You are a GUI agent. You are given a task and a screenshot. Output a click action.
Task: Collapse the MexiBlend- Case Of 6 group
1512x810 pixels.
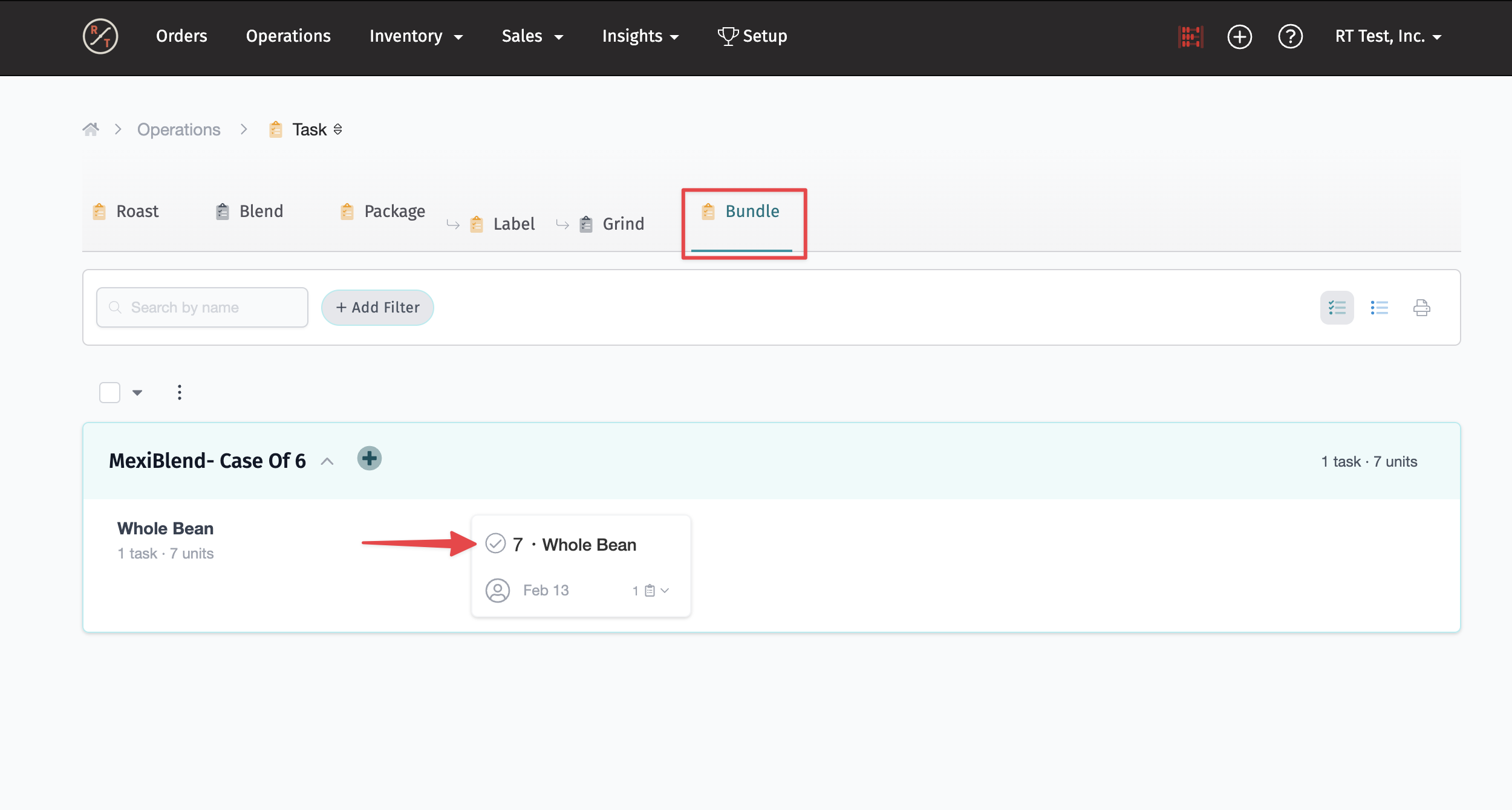point(327,461)
